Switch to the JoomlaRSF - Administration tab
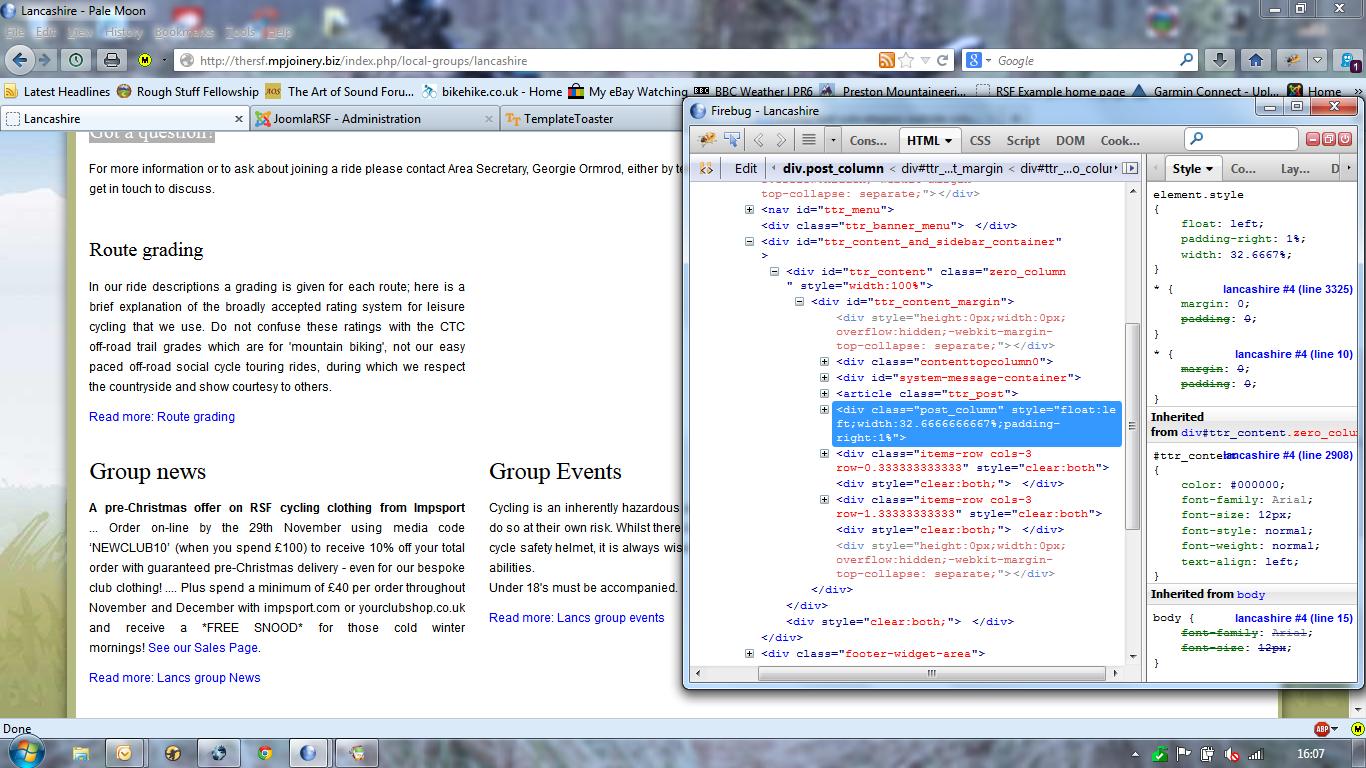The height and width of the screenshot is (768, 1366). (x=347, y=118)
